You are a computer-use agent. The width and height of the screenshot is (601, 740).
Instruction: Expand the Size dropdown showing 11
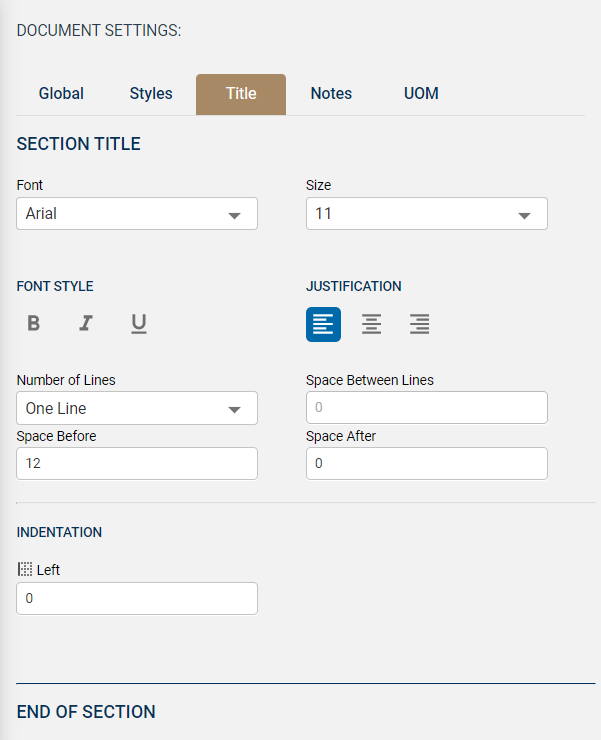click(x=426, y=214)
